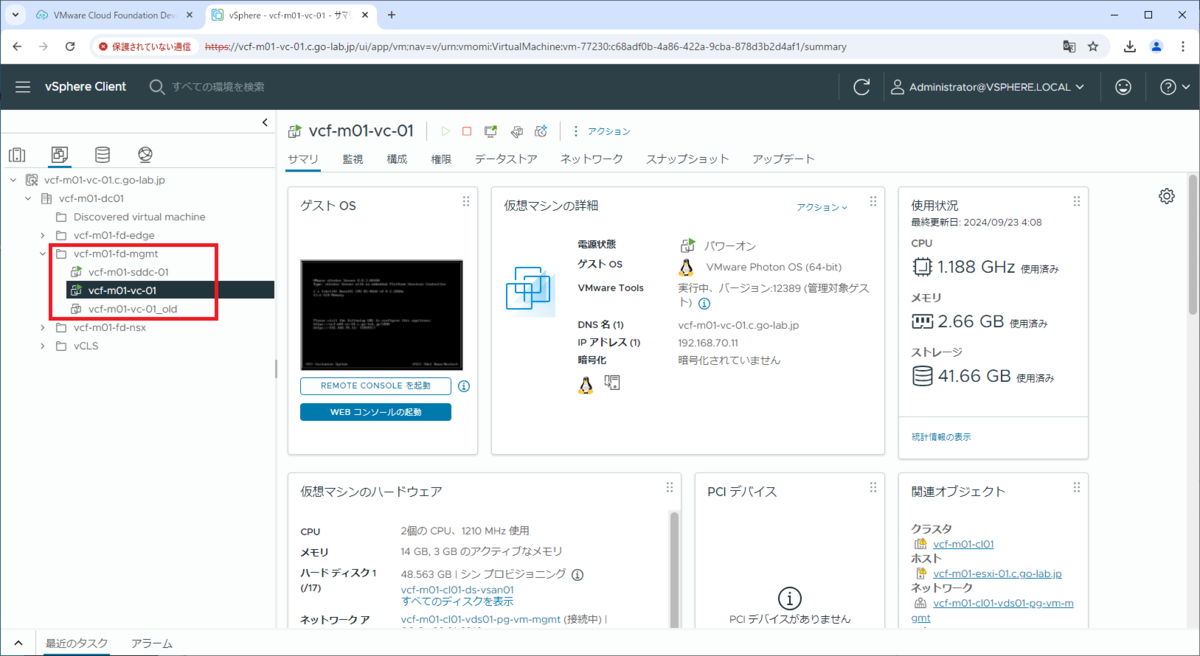
Task: Open Chrome downloads icon
Action: 1130,46
